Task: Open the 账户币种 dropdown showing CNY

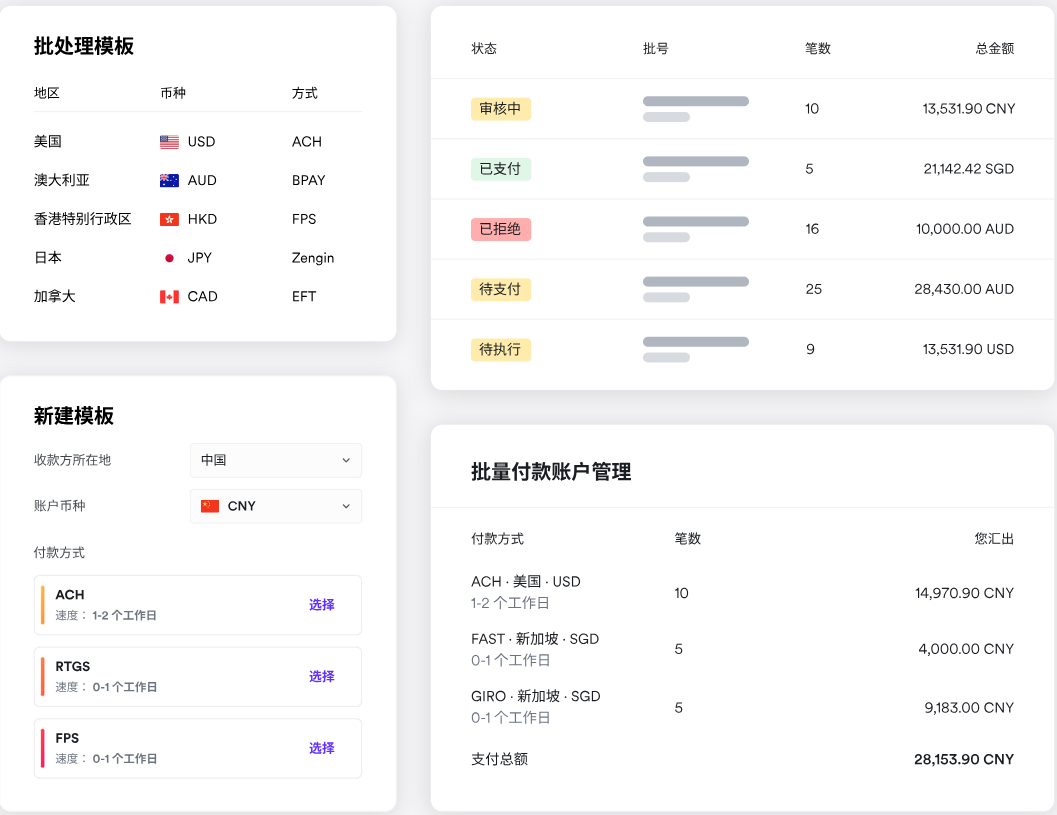Action: point(276,506)
